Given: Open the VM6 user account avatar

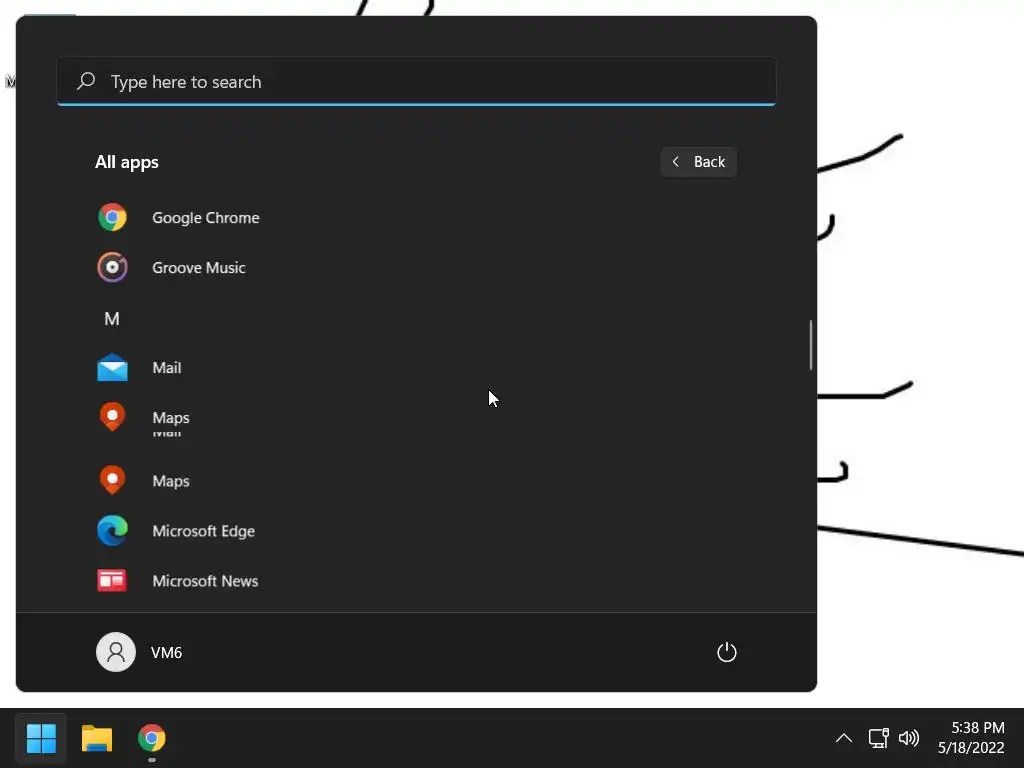Looking at the screenshot, I should [116, 652].
